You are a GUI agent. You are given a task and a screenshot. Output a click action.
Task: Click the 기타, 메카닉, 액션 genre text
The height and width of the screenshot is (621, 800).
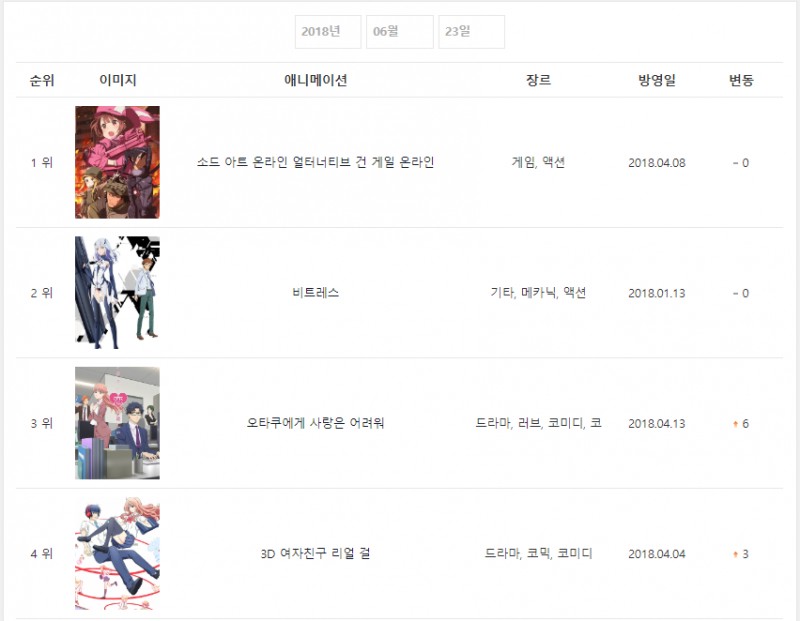tap(538, 293)
